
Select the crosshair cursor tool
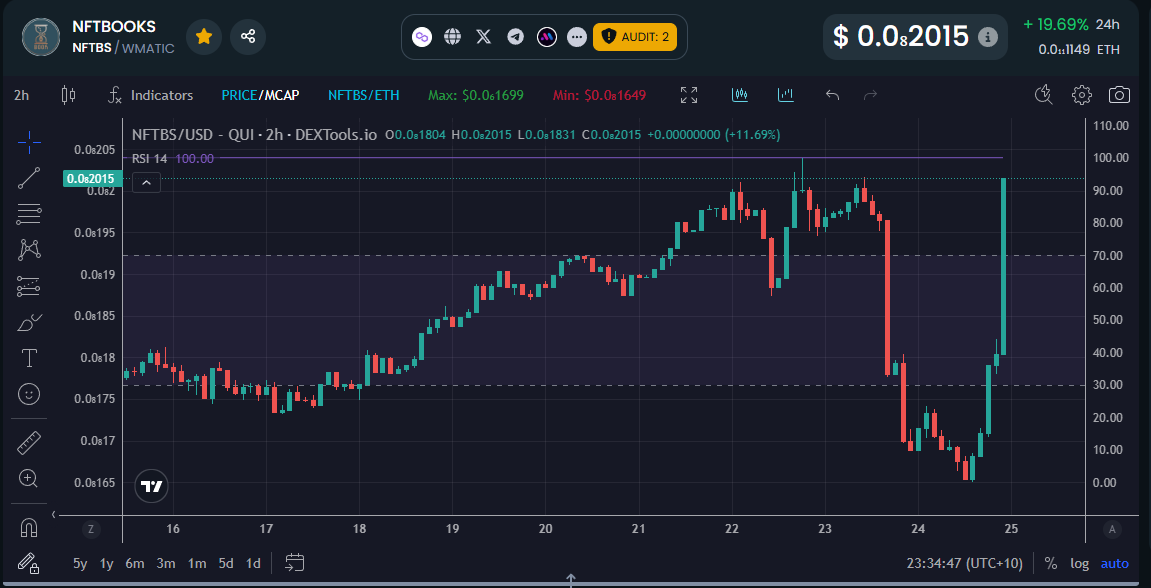[x=29, y=142]
